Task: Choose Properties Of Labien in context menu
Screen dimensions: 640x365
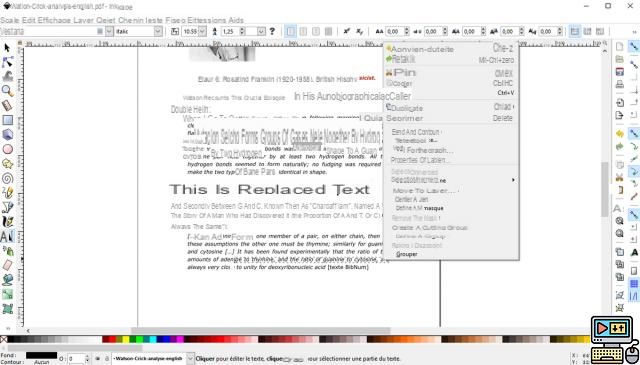Action: 451,160
